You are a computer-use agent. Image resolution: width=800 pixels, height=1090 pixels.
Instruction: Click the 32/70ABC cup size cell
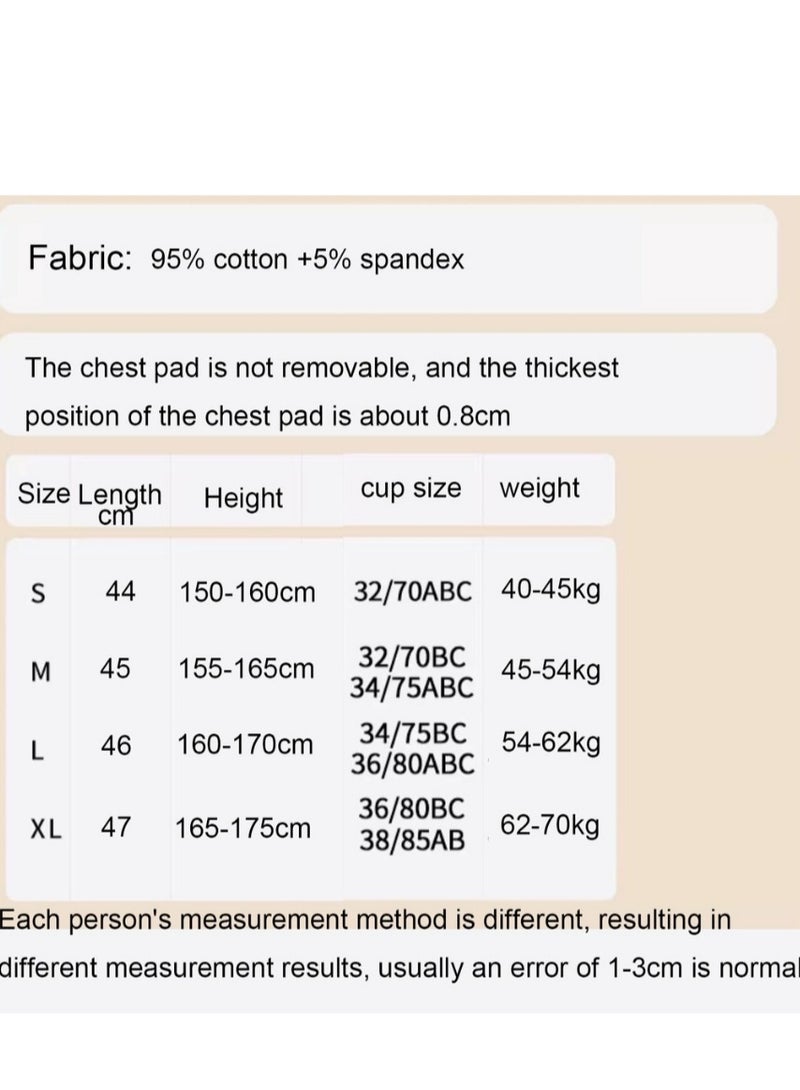[x=412, y=591]
